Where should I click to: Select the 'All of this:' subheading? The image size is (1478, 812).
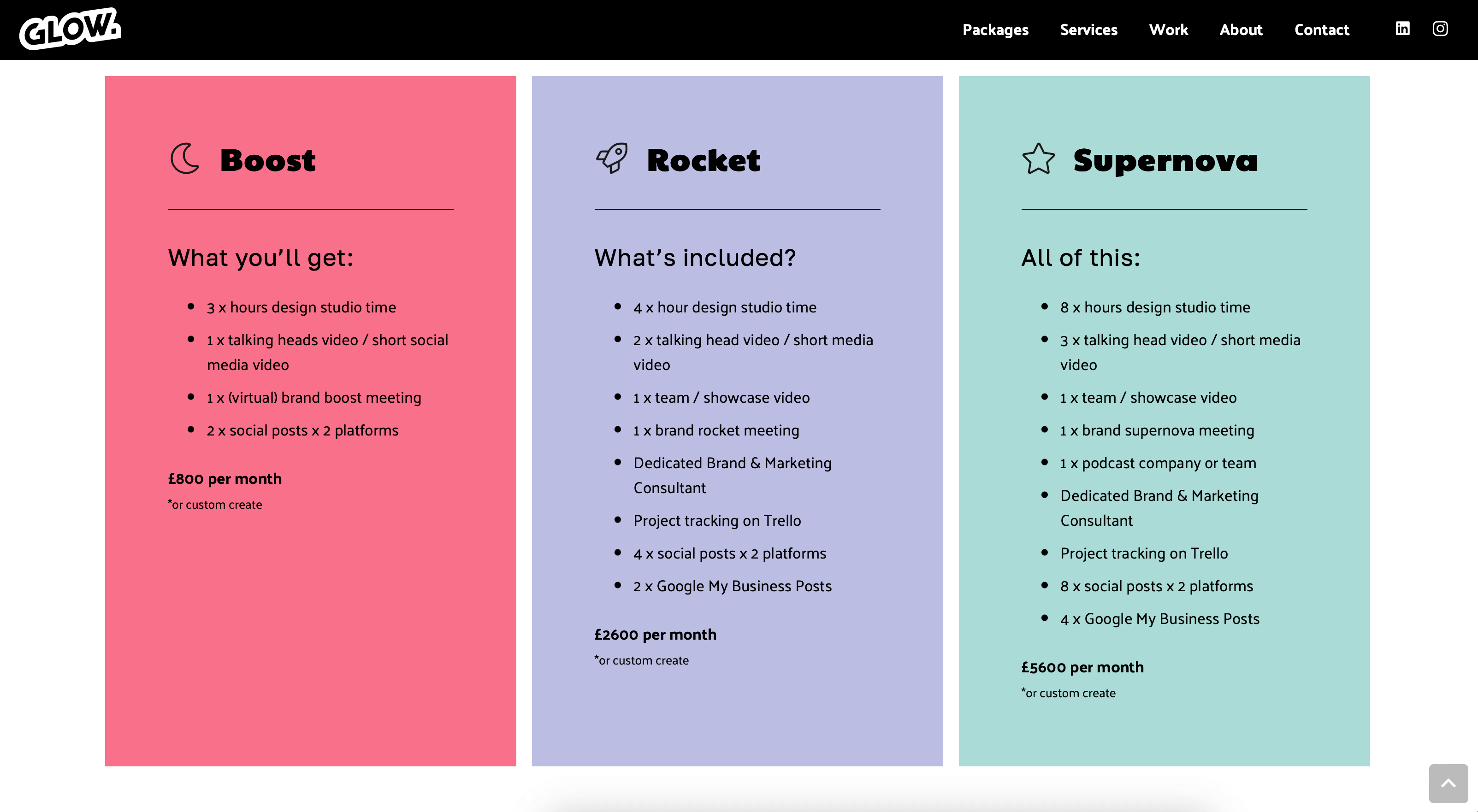[1081, 258]
